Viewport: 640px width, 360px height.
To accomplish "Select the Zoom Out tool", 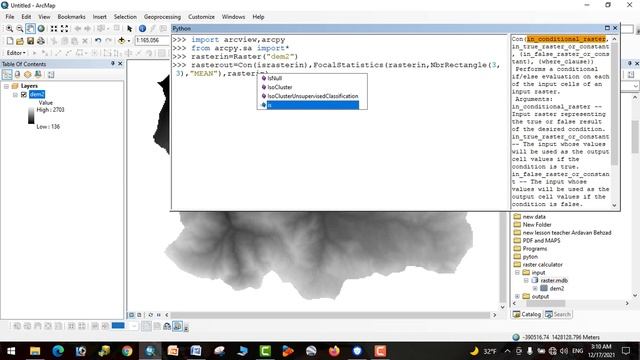I will coord(20,29).
